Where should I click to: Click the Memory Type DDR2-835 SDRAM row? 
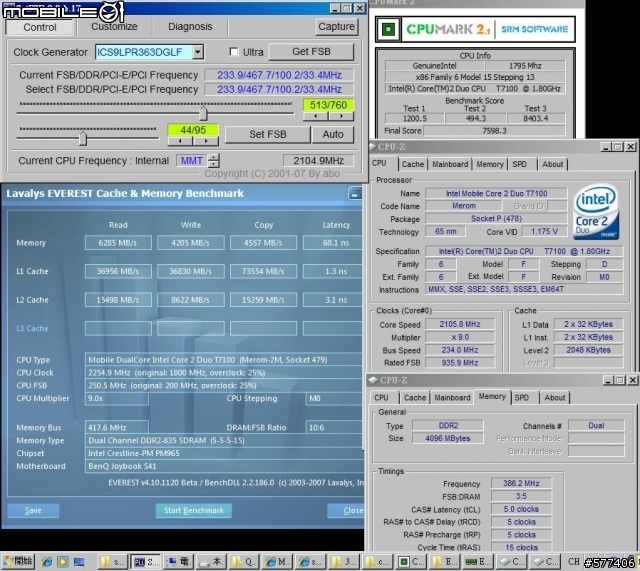point(223,440)
